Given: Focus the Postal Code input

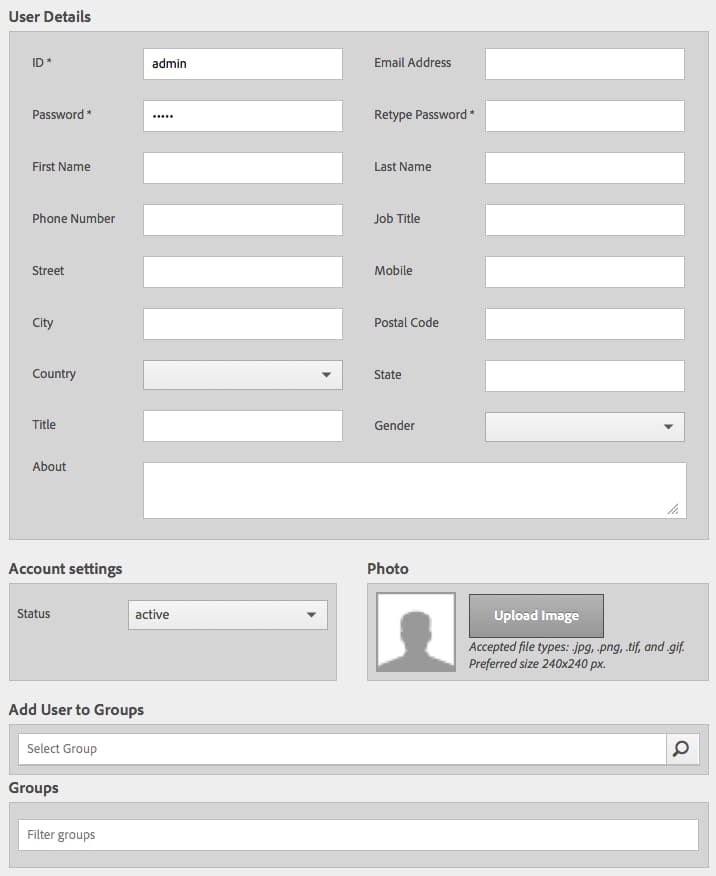Looking at the screenshot, I should point(584,323).
